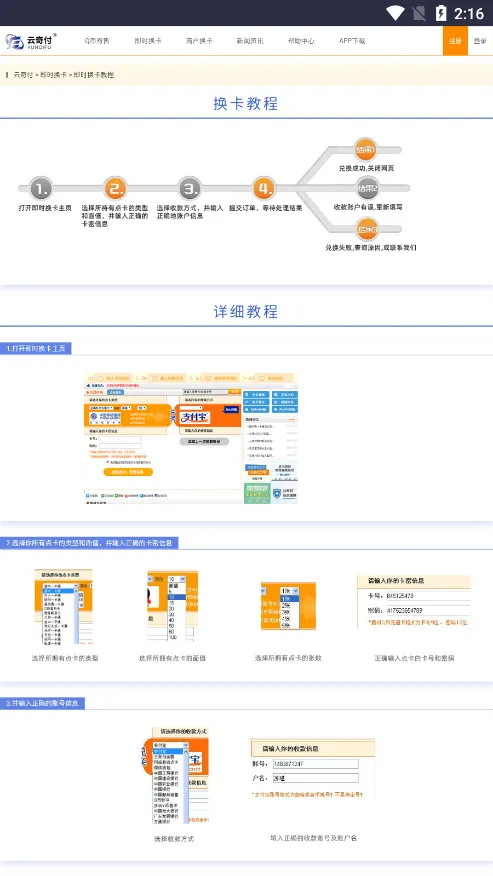
Task: Tap the caption 选择收款方式
Action: (174, 839)
